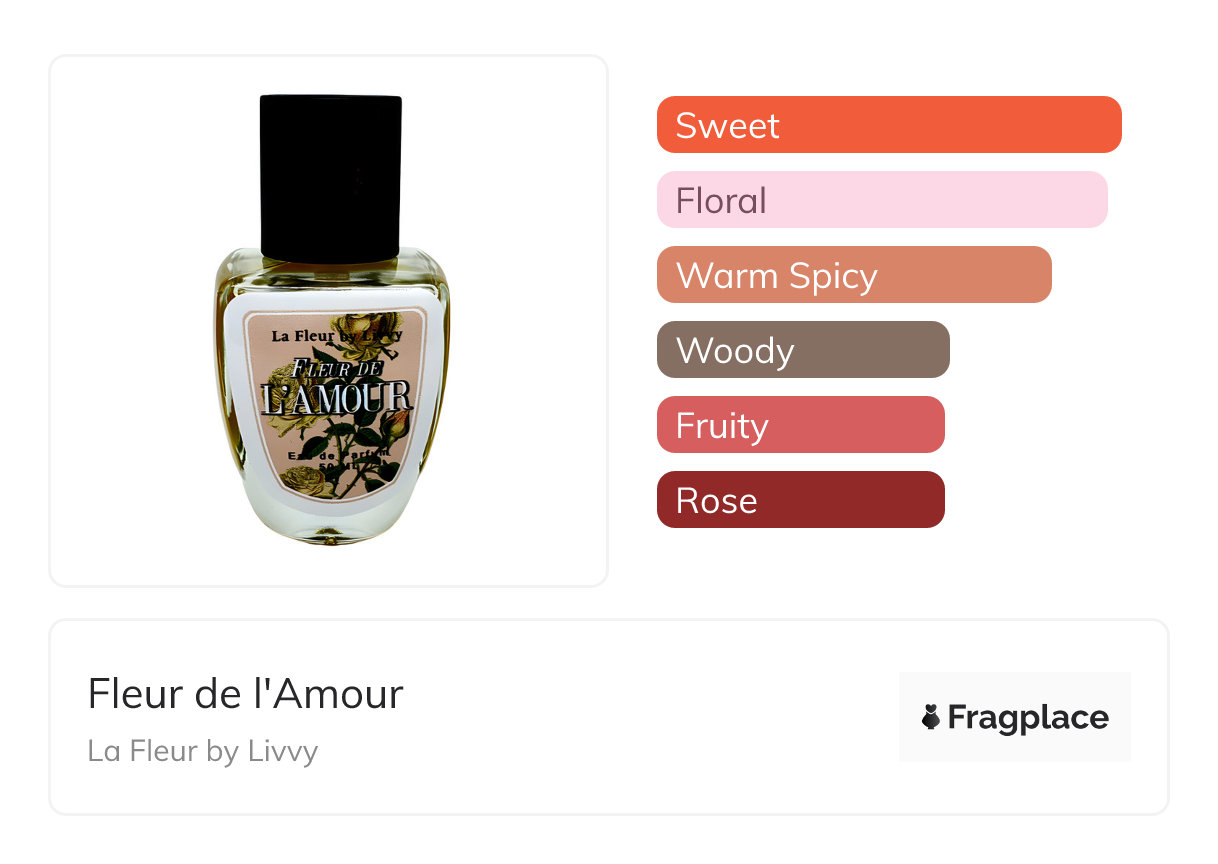Select the pink Floral accord bar

tap(882, 200)
